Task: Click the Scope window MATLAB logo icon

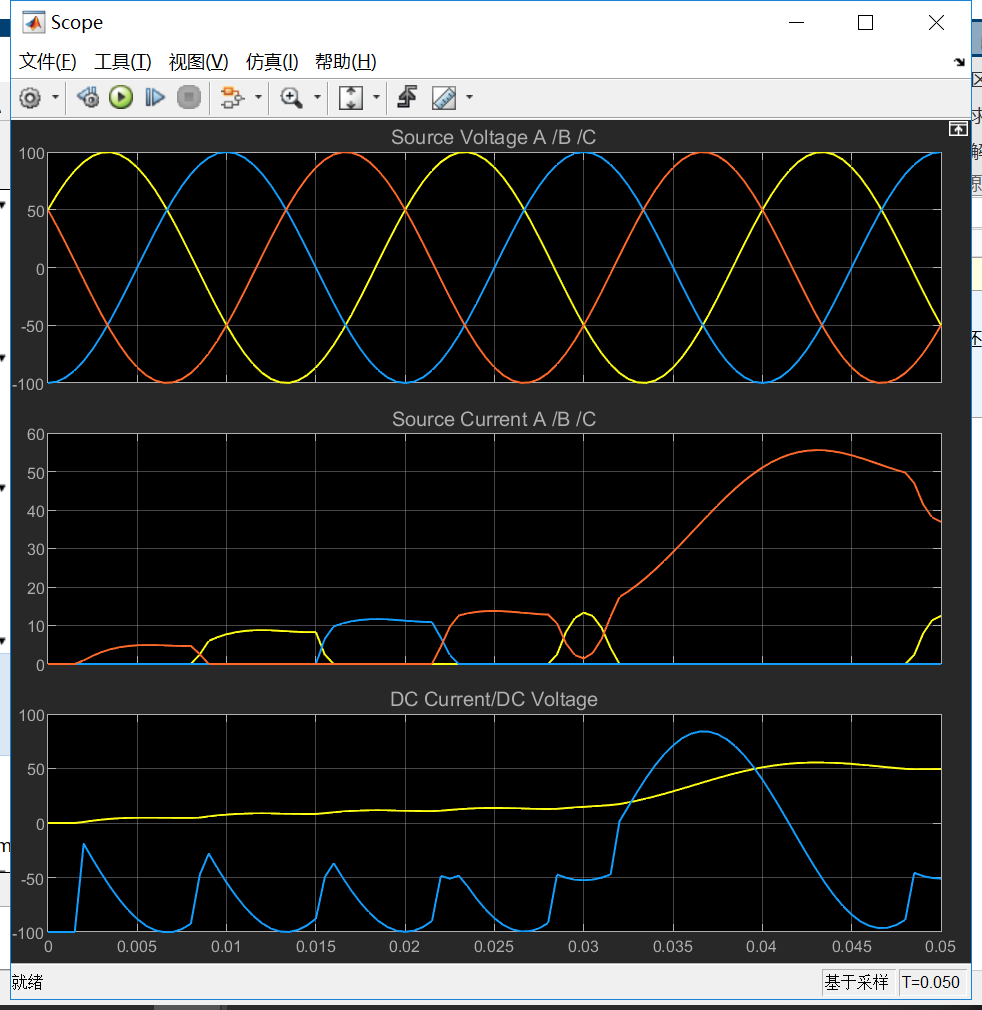Action: [33, 23]
